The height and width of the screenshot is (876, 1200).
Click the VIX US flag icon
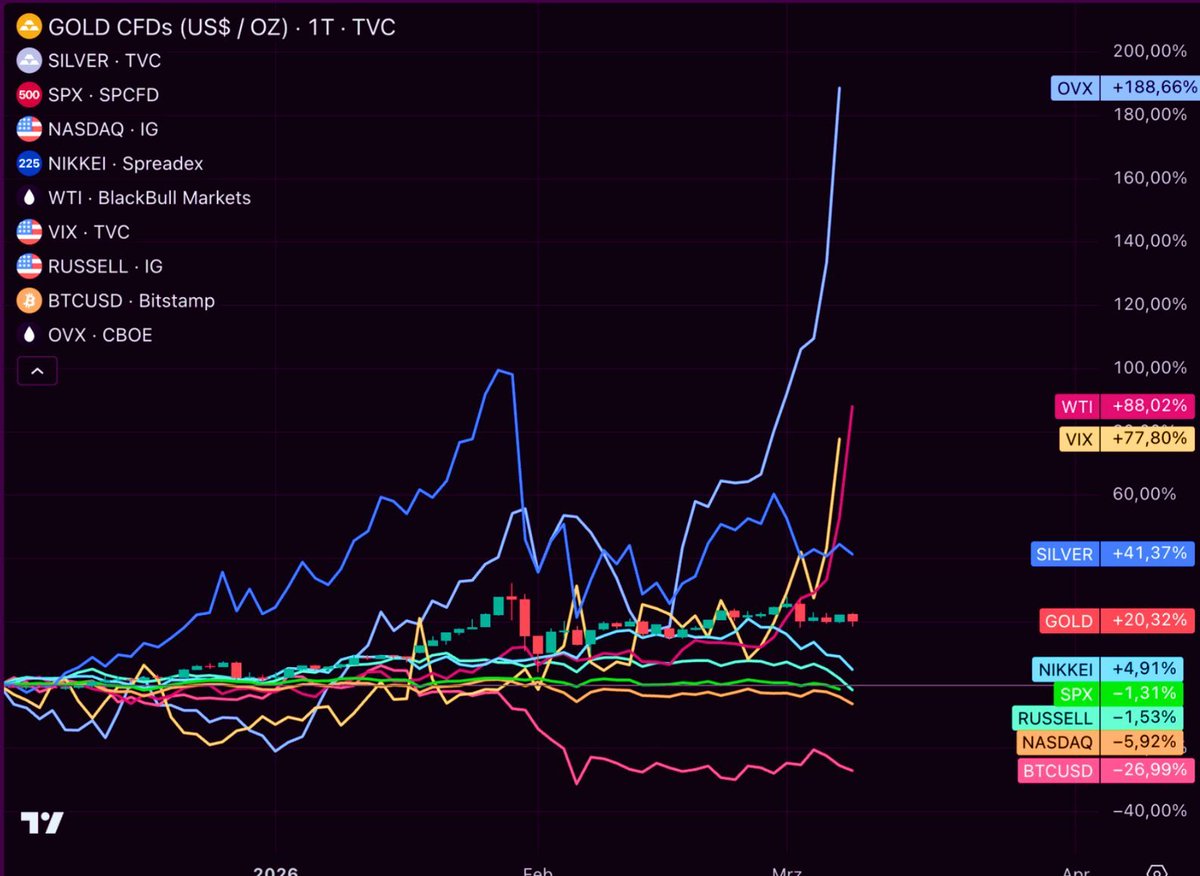click(30, 232)
